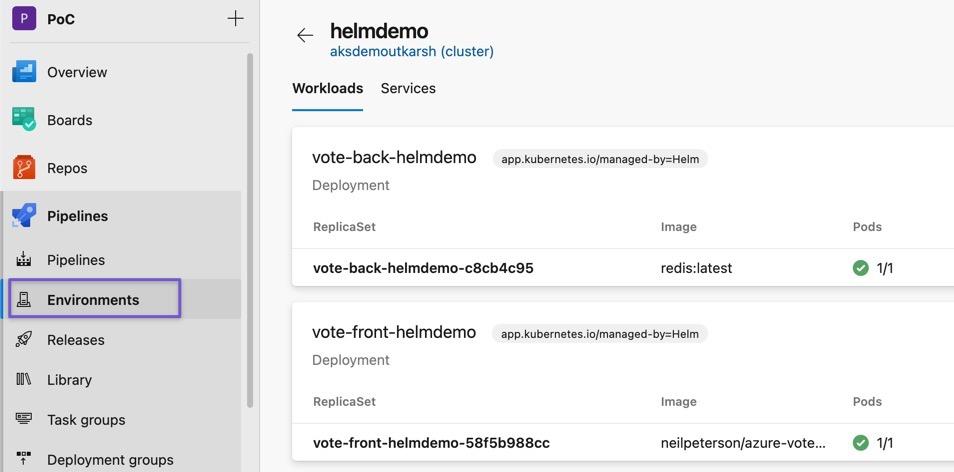Click the Deployment groups icon
Screen dimensions: 954x472
click(24, 459)
